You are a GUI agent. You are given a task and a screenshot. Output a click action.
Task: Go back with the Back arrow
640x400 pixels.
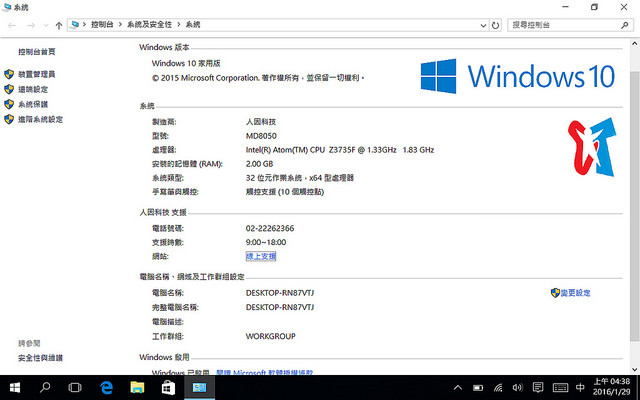pos(12,25)
